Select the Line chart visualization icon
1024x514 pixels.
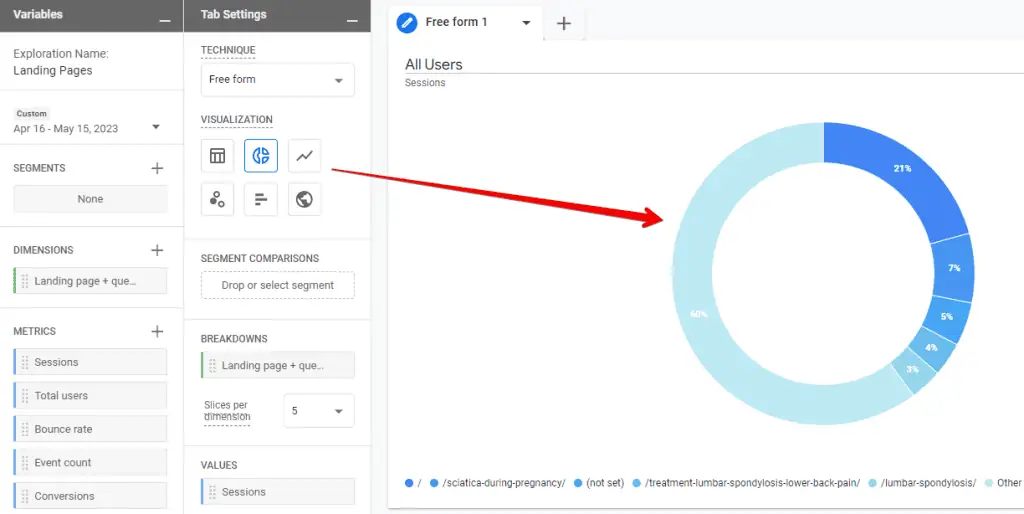click(x=305, y=156)
